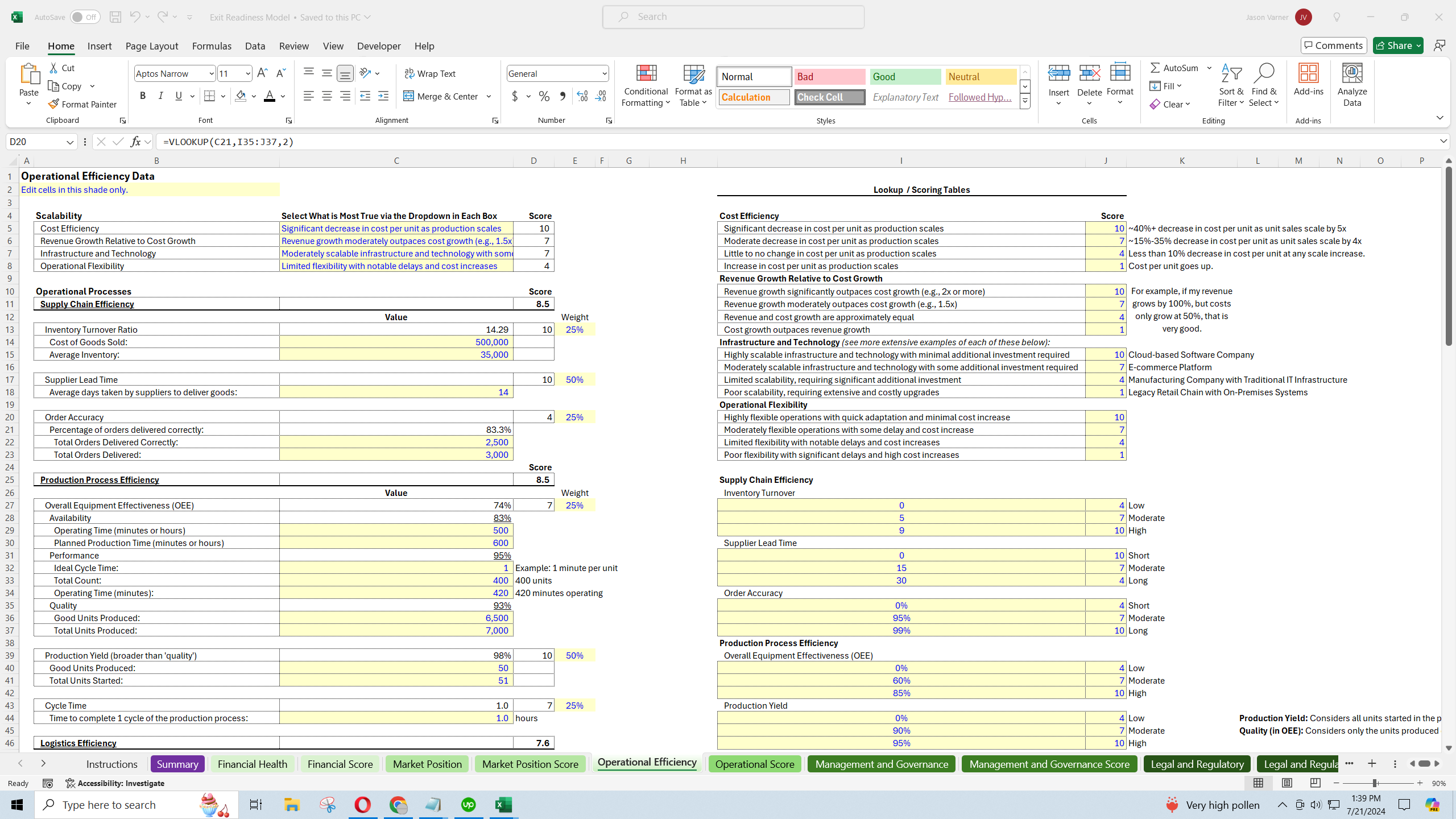This screenshot has width=1456, height=819.
Task: Select the Center align icon
Action: (326, 96)
